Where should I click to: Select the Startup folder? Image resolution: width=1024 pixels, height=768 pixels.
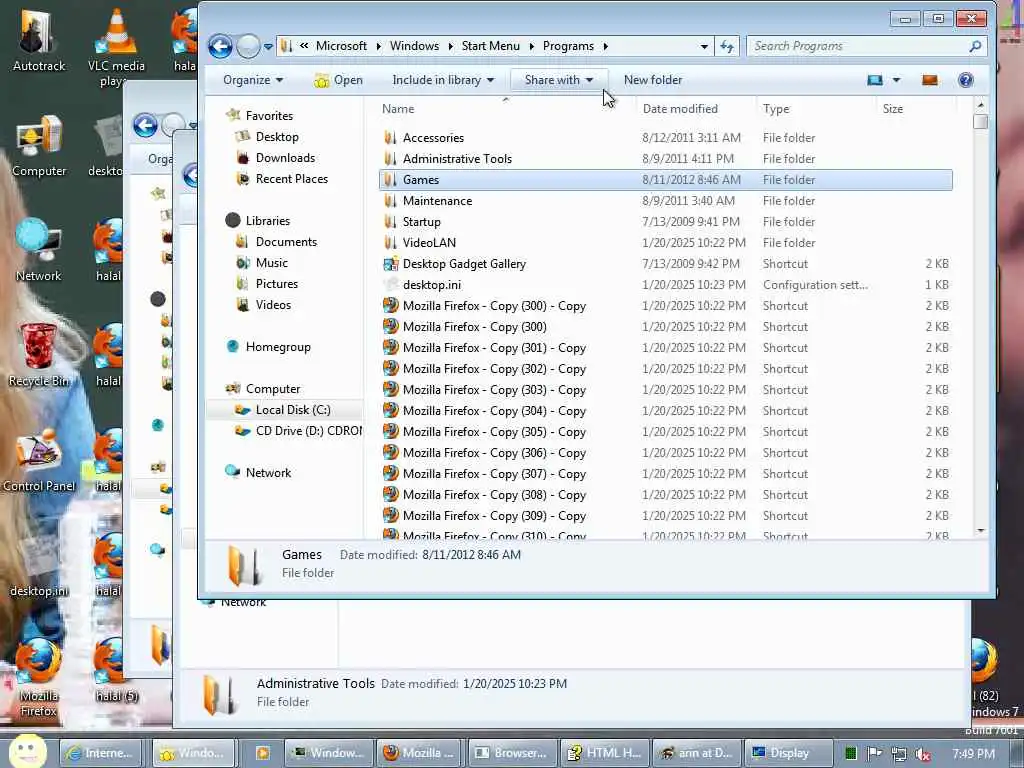pos(421,221)
